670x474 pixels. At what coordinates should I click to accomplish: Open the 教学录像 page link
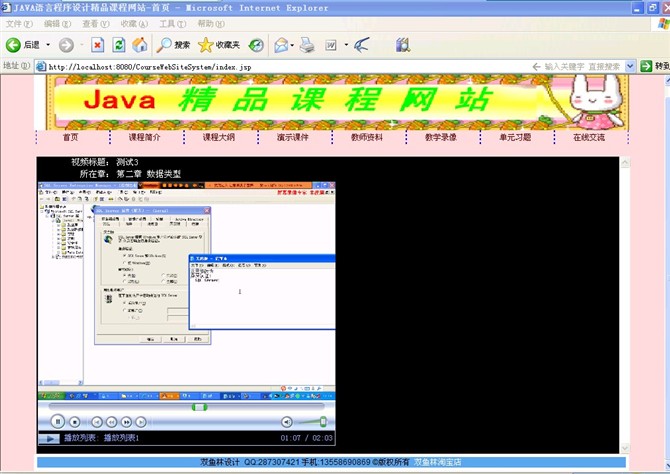[x=441, y=137]
